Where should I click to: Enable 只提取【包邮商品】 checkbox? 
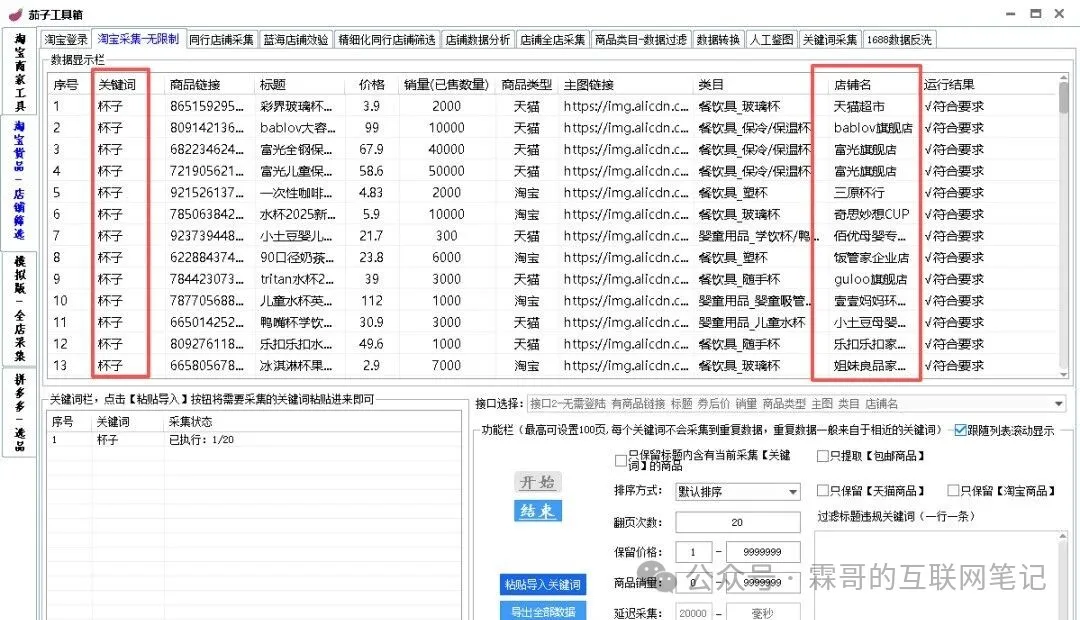823,456
